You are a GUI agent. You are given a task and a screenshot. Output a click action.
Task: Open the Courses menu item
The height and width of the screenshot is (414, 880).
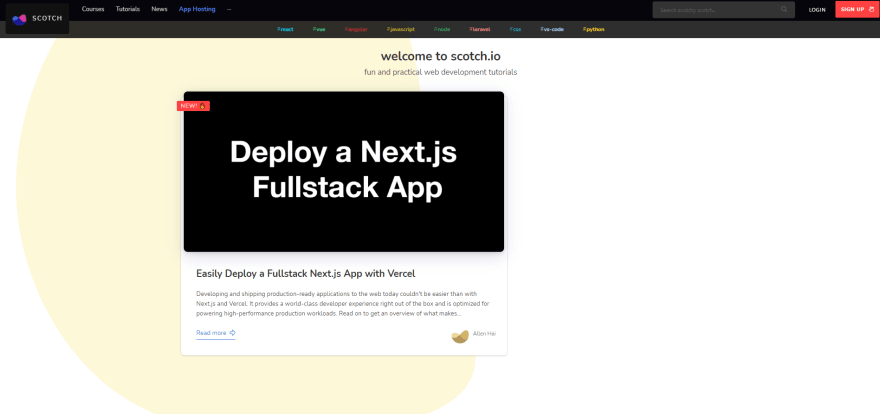click(93, 10)
